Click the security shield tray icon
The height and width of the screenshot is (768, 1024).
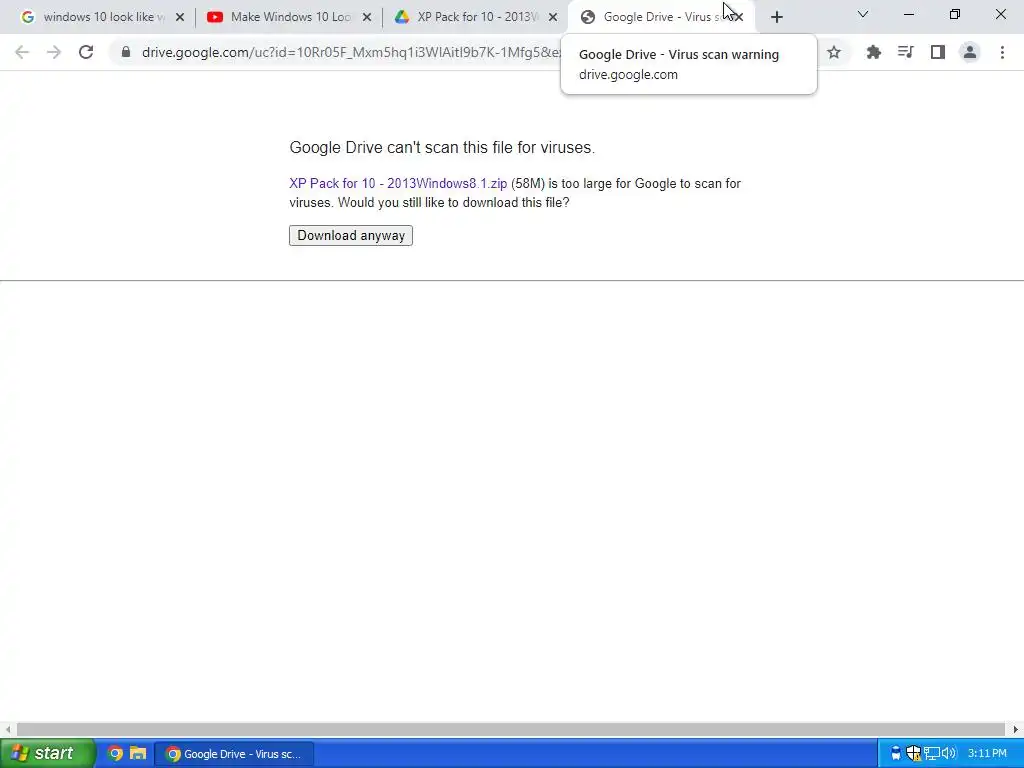(x=914, y=754)
